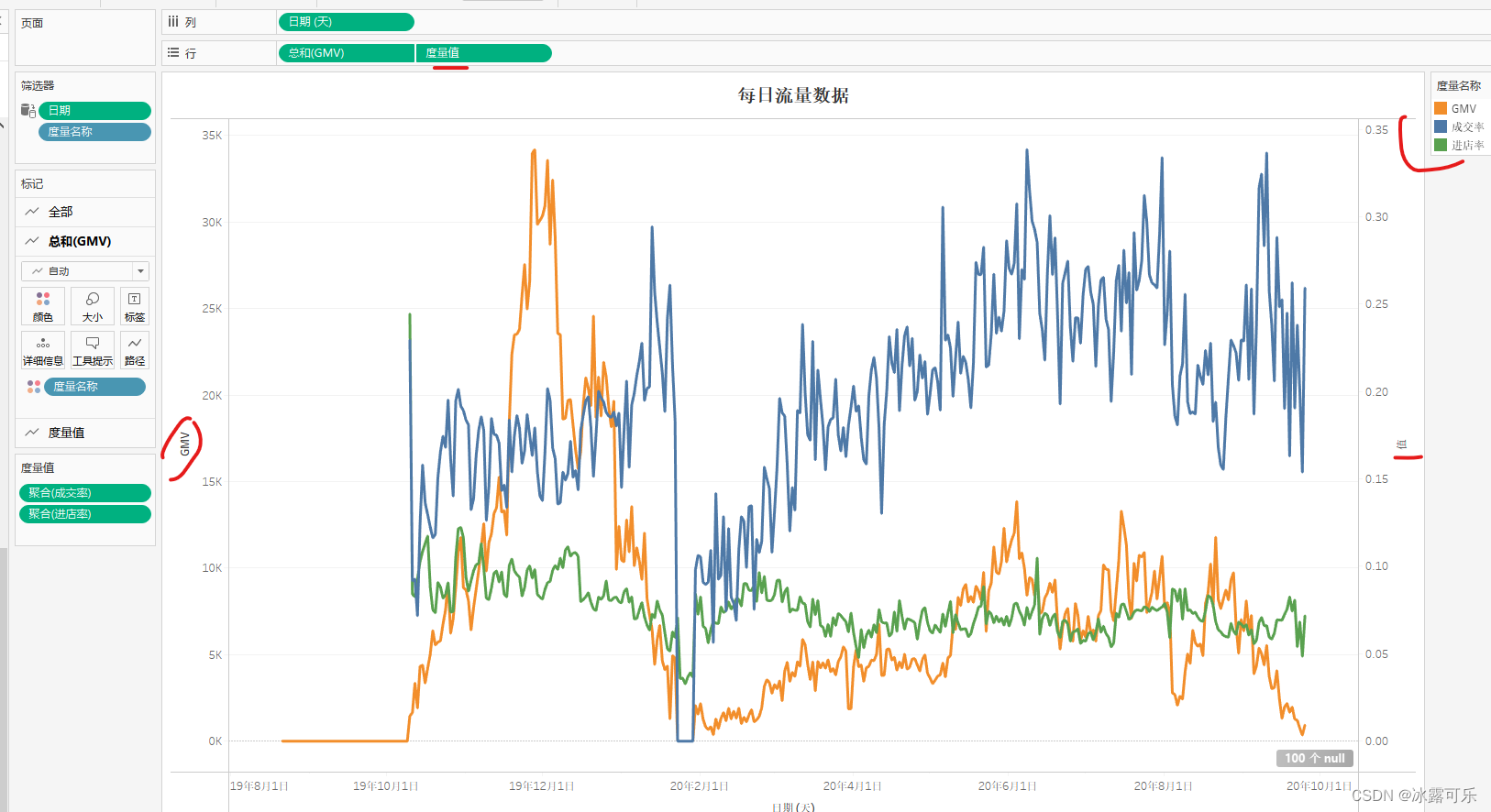Open the 路径 (Path) mark card
Viewport: 1491px width, 812px height.
pyautogui.click(x=135, y=350)
